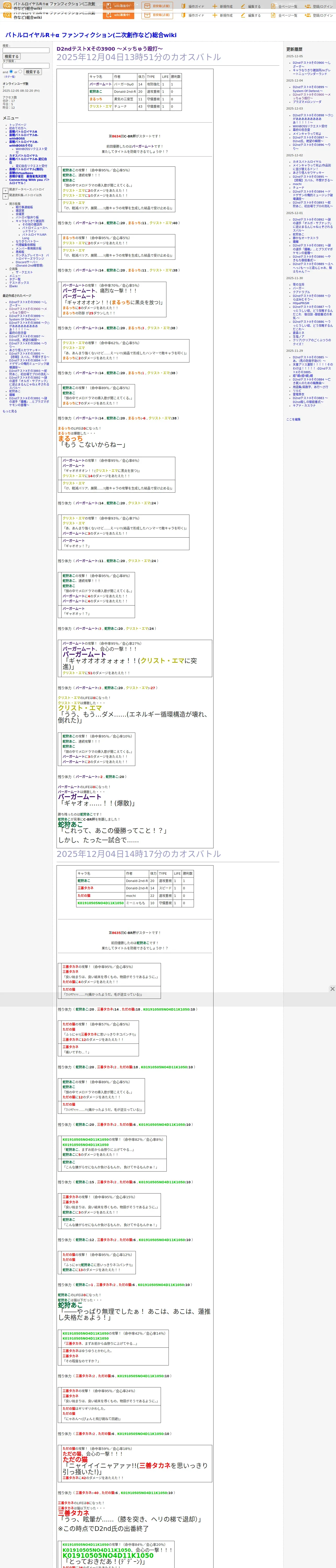Click ここを編集 under update history
Viewport: 336px width, 1568px height.
(293, 419)
